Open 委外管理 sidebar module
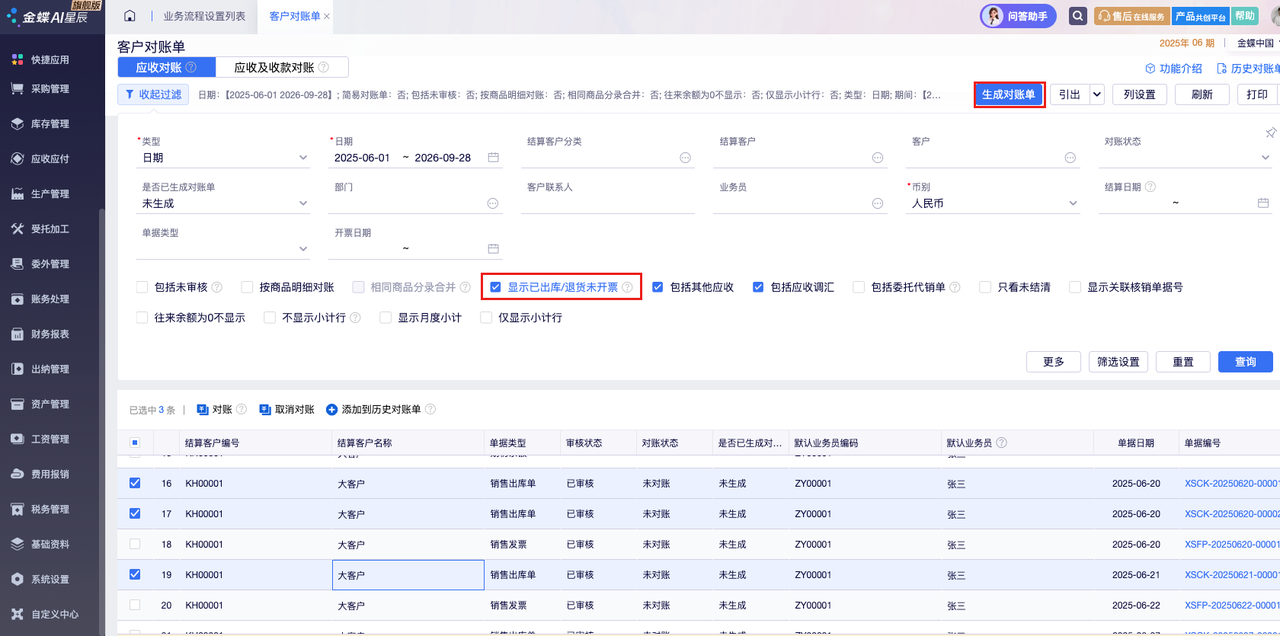This screenshot has width=1280, height=636. pyautogui.click(x=40, y=264)
